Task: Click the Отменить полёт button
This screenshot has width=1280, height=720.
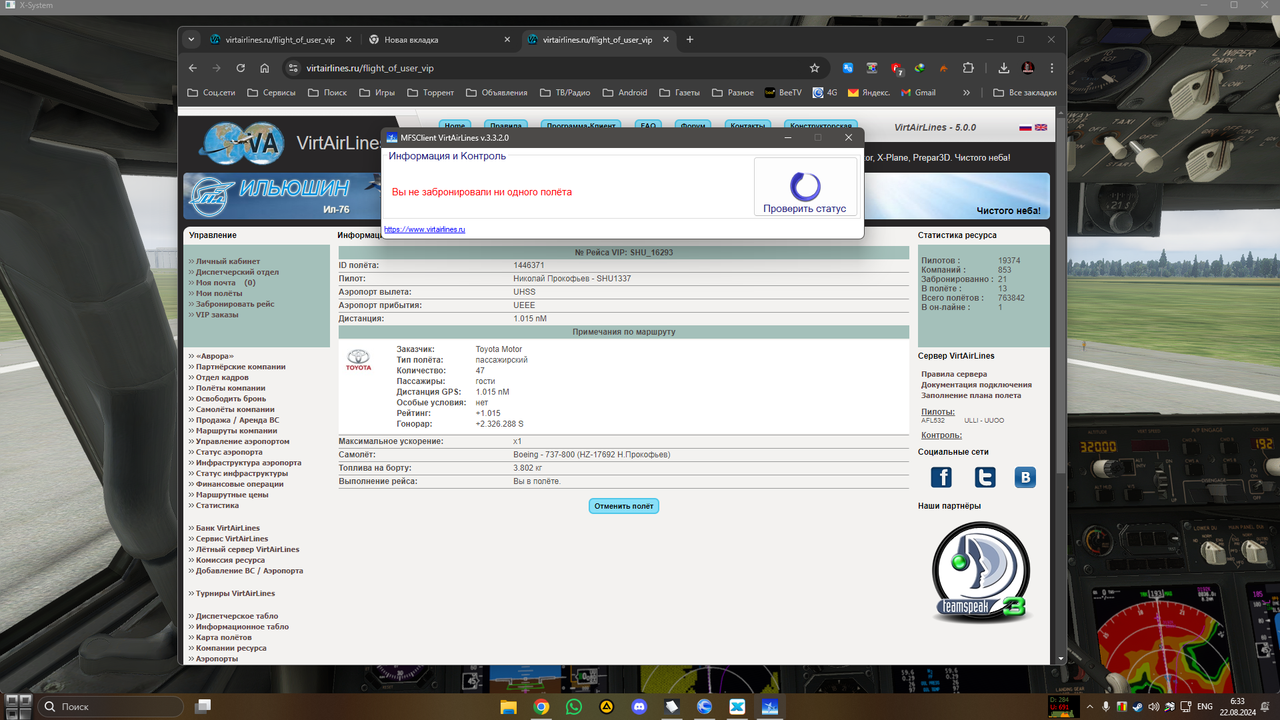Action: point(624,506)
